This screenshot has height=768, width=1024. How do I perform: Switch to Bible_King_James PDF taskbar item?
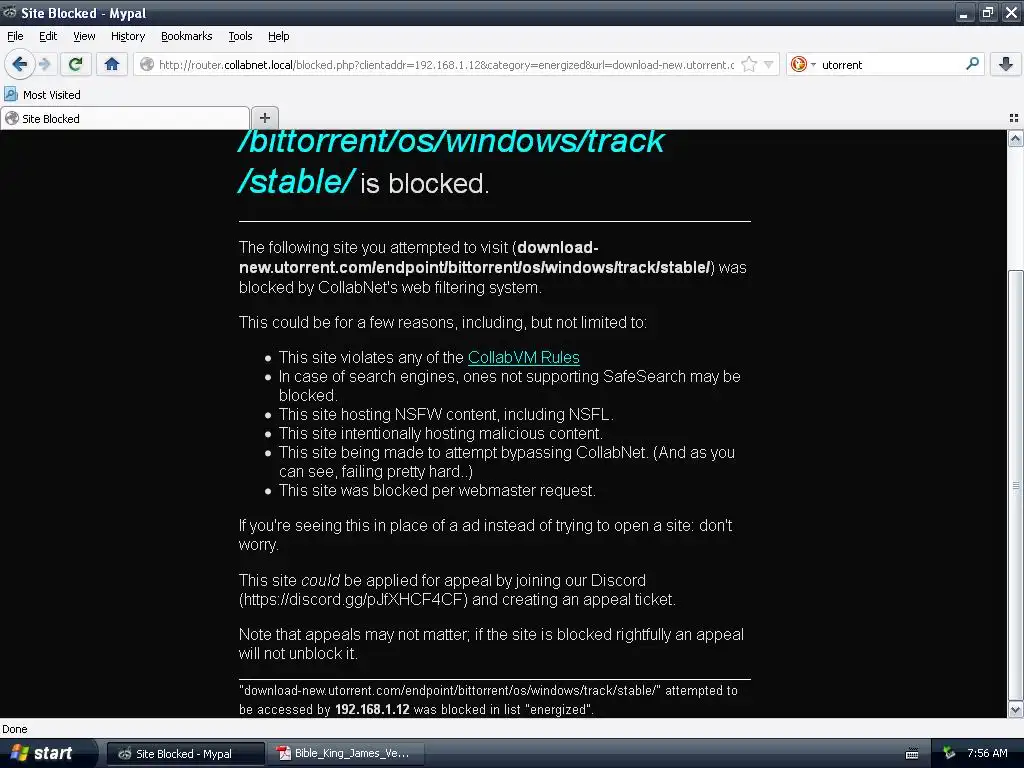point(346,754)
